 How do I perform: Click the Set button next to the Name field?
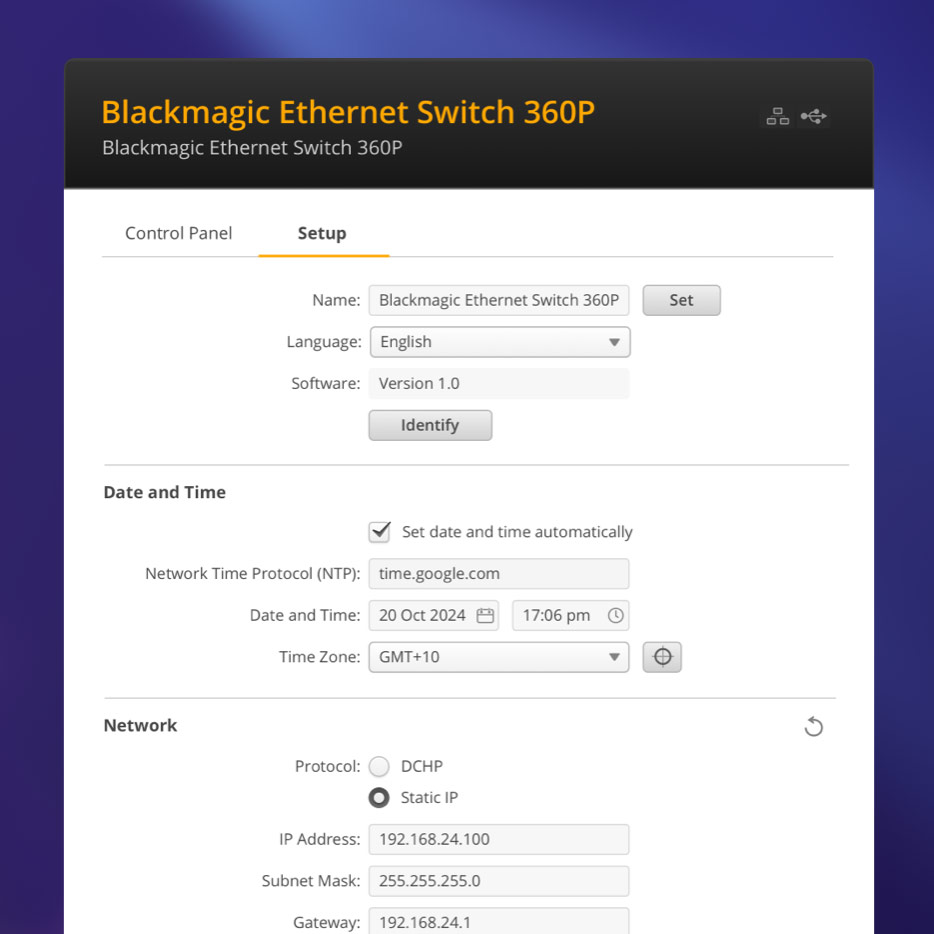[681, 300]
